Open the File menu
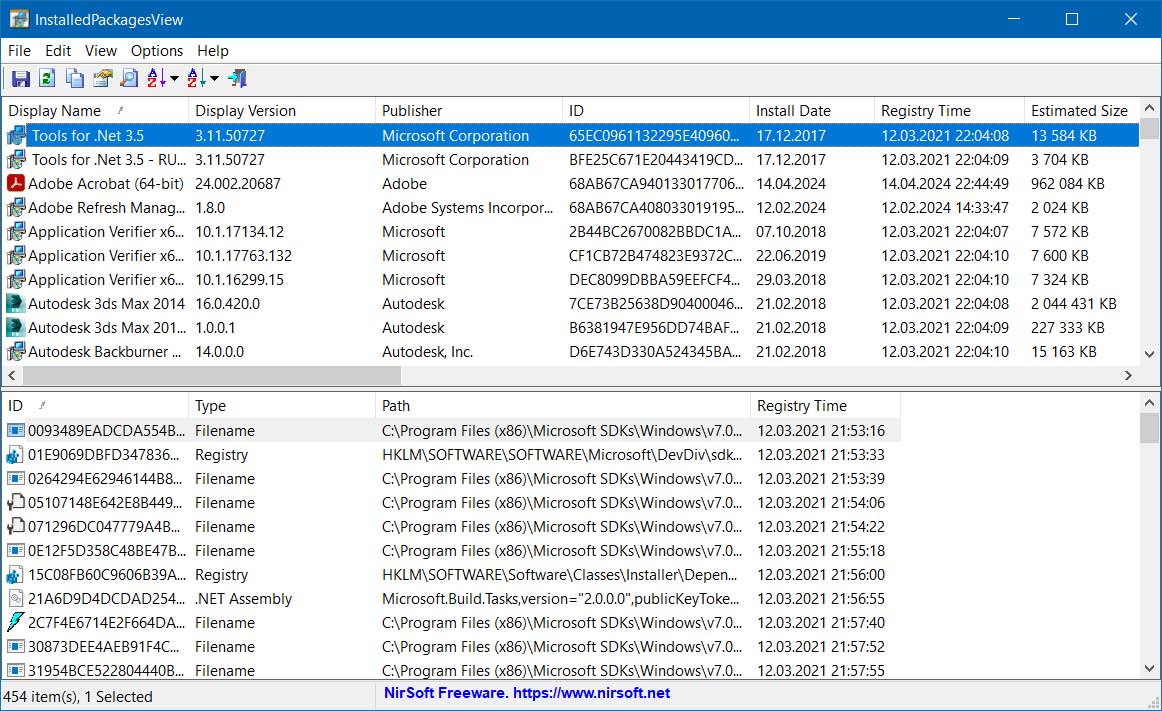This screenshot has height=711, width=1162. click(x=19, y=50)
